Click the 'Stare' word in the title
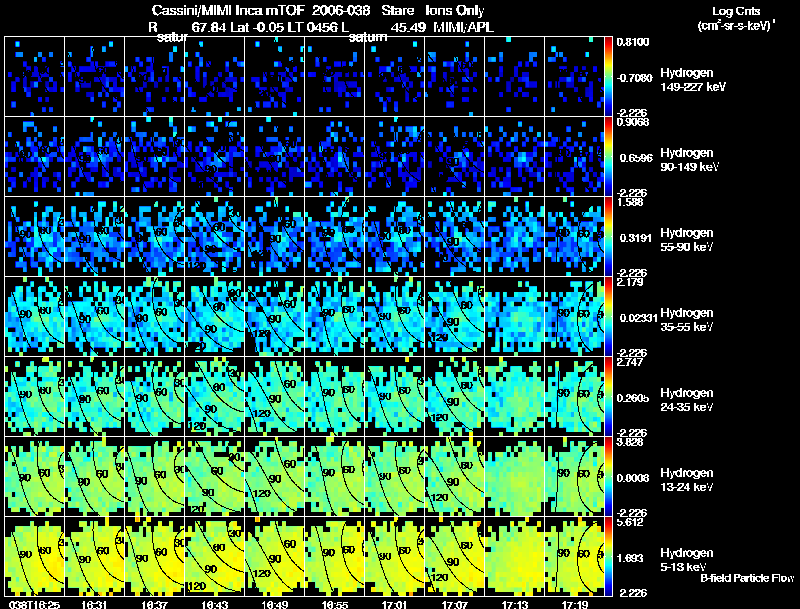Viewport: 800px width, 609px height. click(397, 11)
